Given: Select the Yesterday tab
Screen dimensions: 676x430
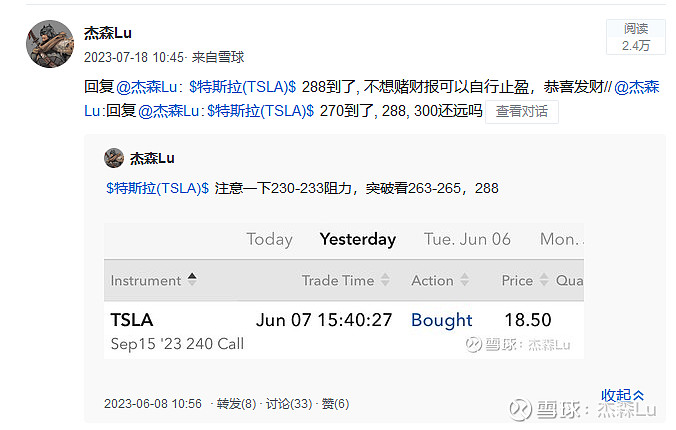Looking at the screenshot, I should [358, 239].
